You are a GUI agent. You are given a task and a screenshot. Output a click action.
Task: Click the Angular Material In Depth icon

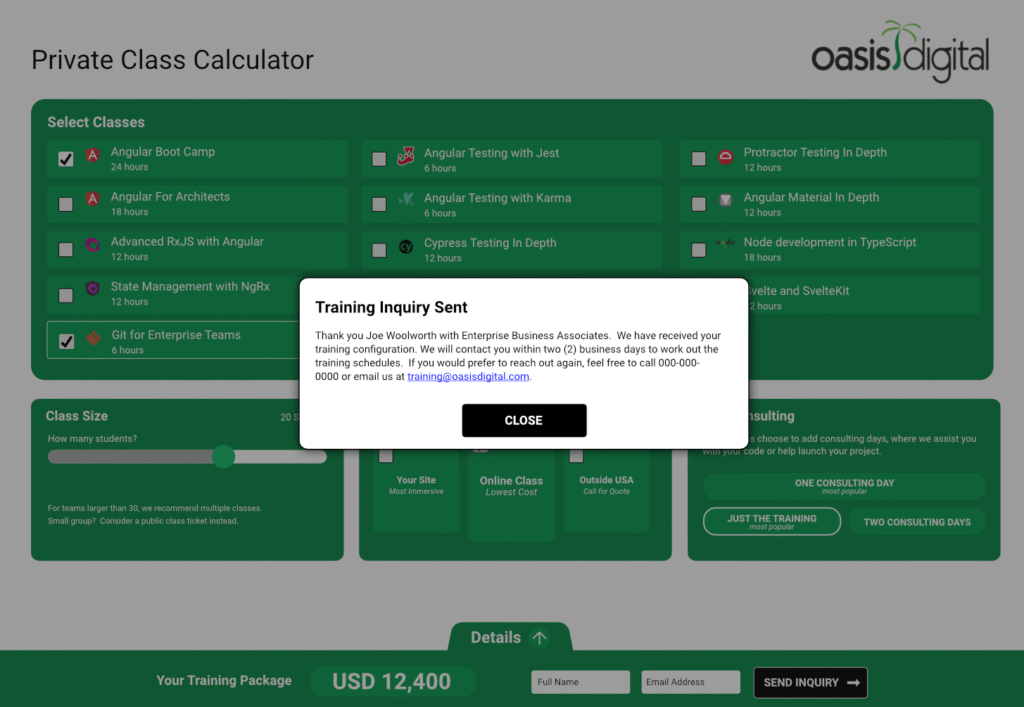(x=725, y=201)
